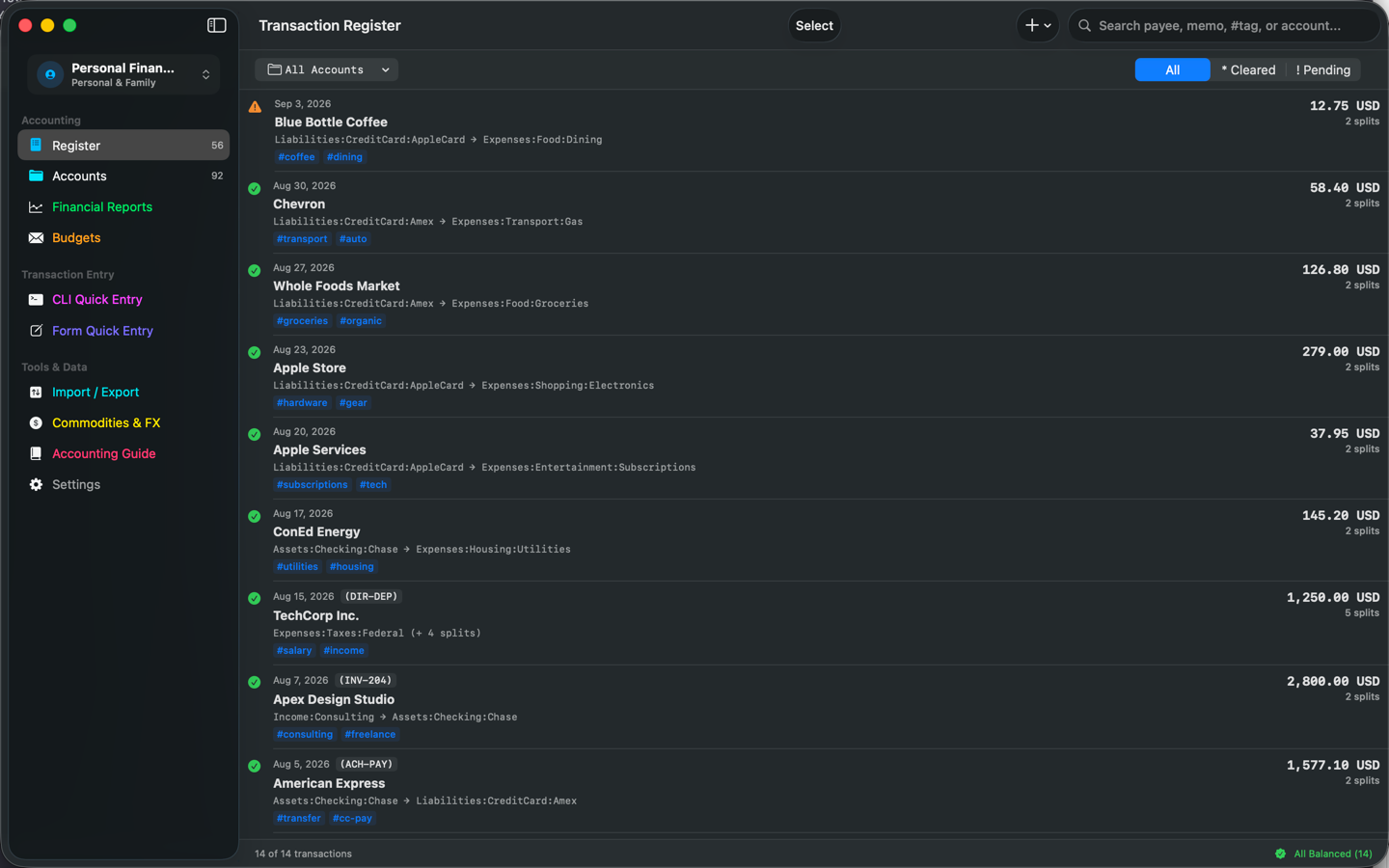Open the Accounting Guide
The width and height of the screenshot is (1389, 868).
123,453
